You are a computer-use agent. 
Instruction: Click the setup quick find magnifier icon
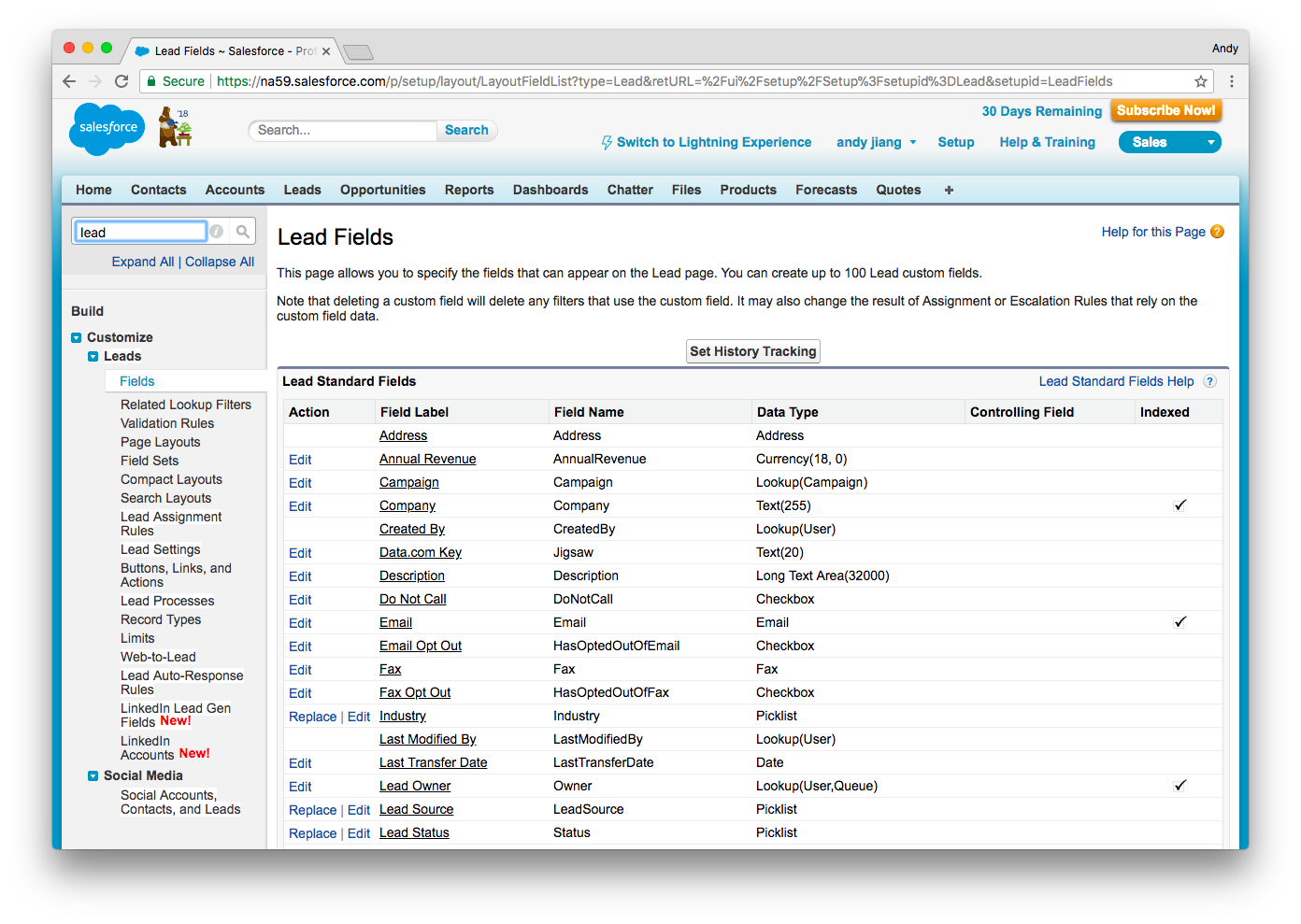(x=243, y=232)
